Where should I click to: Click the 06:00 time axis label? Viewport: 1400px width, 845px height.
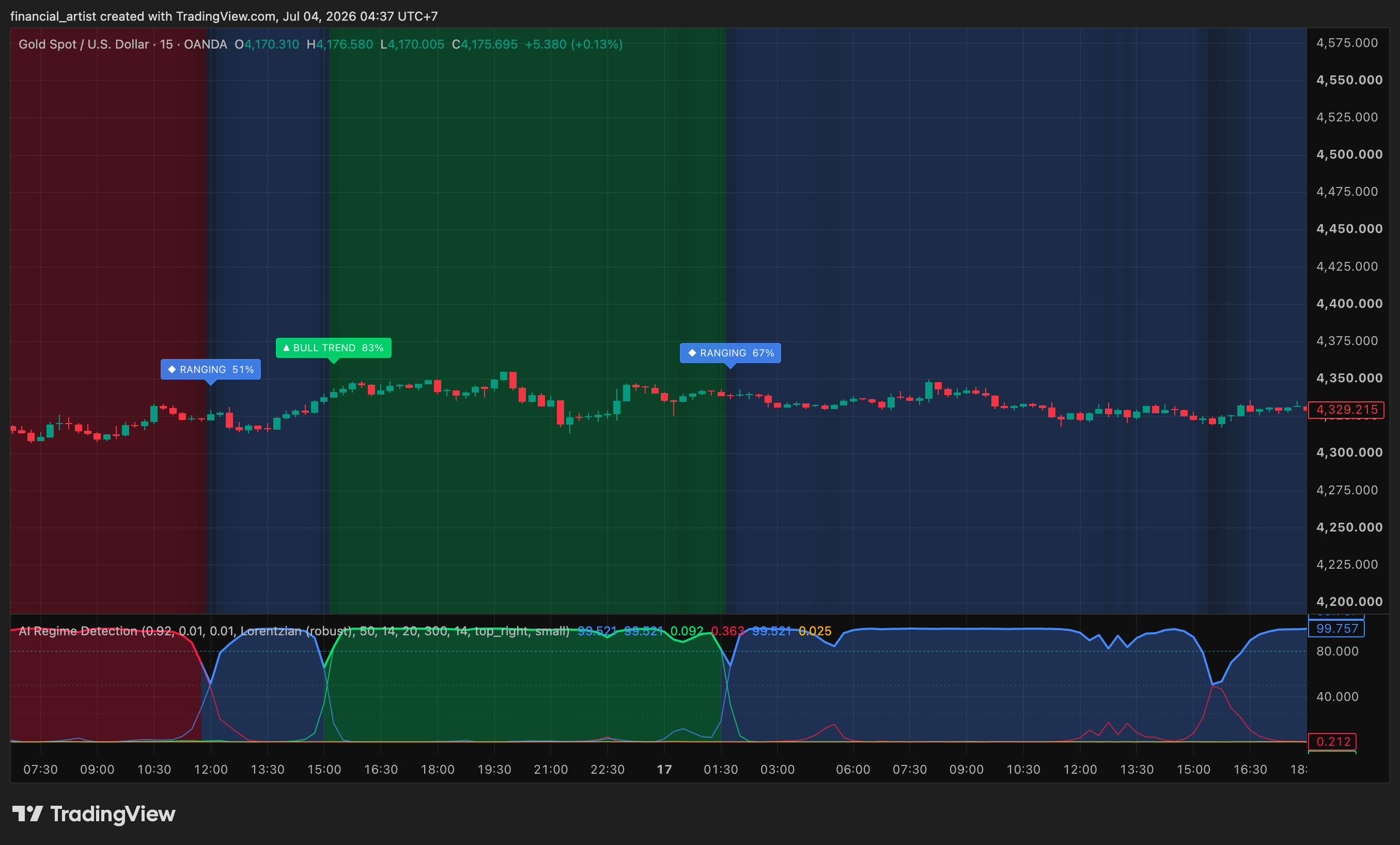point(853,770)
